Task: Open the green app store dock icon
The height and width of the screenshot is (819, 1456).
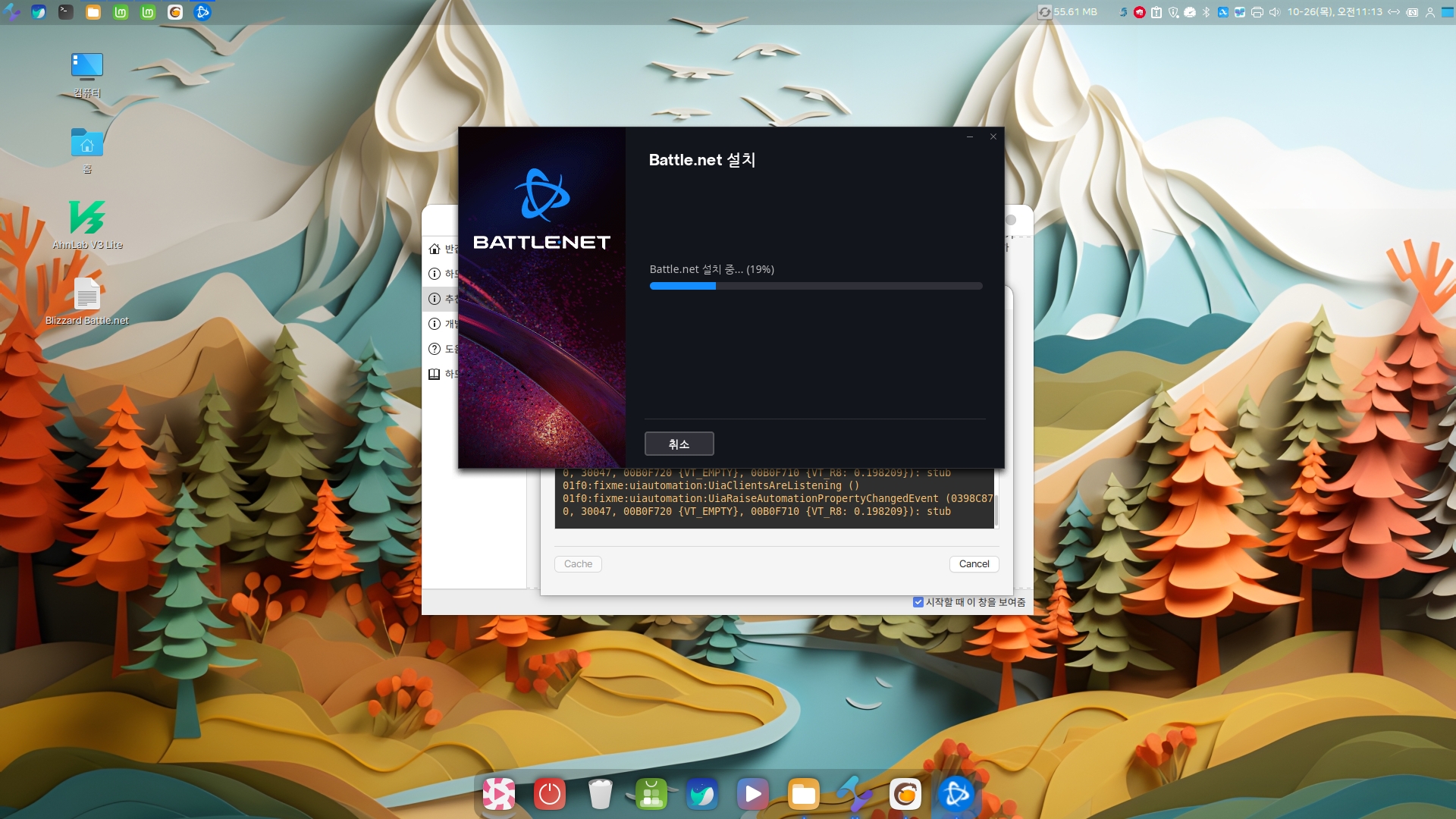Action: coord(651,794)
